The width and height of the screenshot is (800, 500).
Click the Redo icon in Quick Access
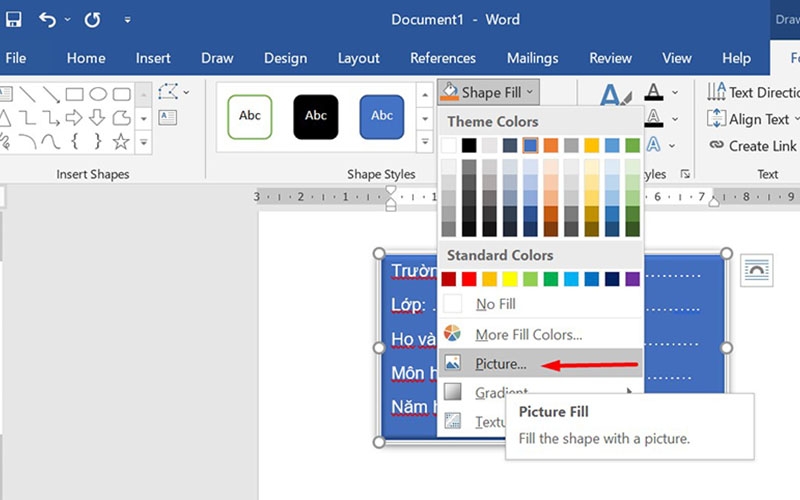coord(92,20)
